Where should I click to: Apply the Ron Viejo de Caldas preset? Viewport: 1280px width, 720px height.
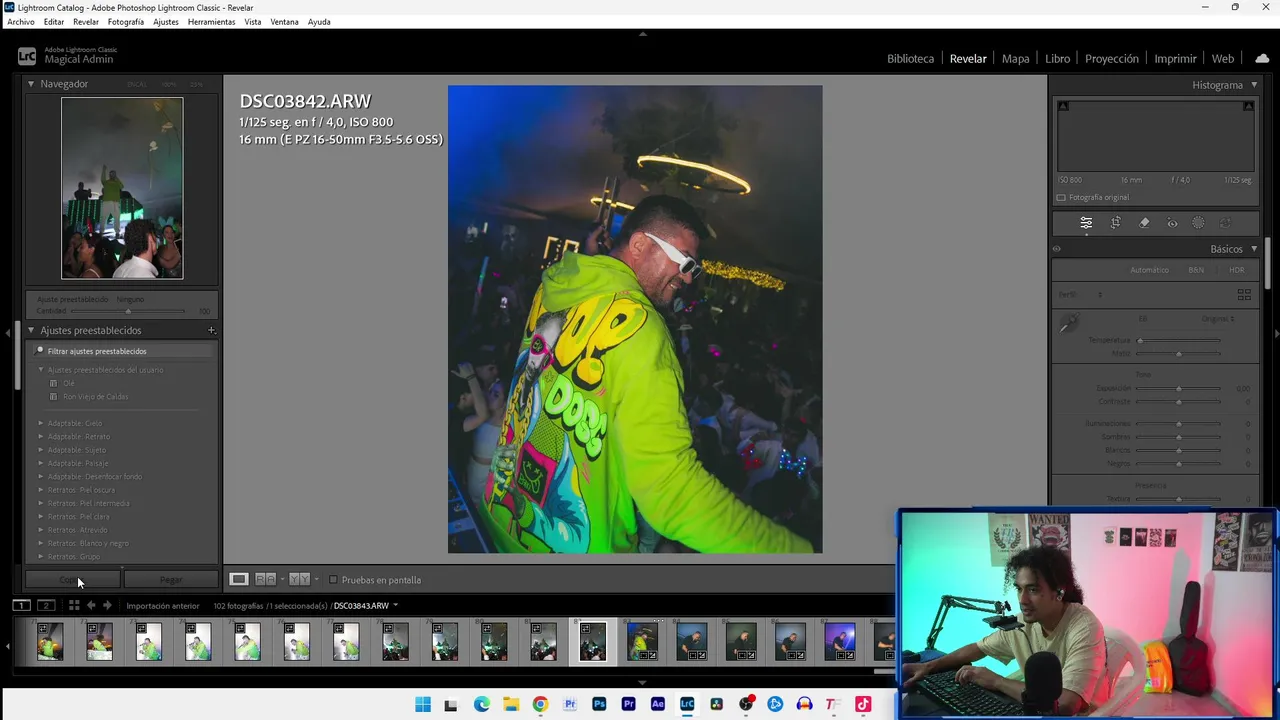[x=95, y=397]
